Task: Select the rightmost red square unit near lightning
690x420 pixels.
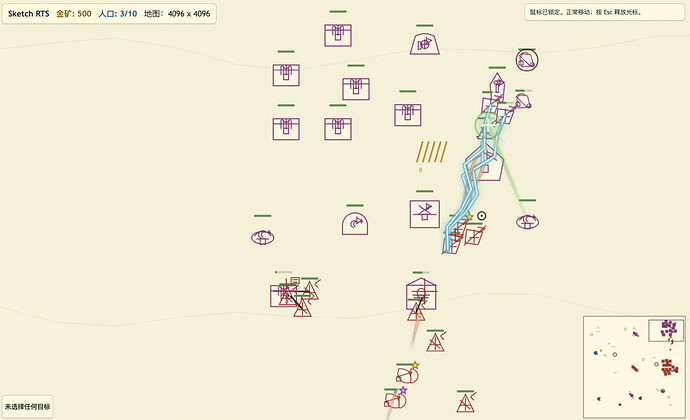Action: point(474,236)
